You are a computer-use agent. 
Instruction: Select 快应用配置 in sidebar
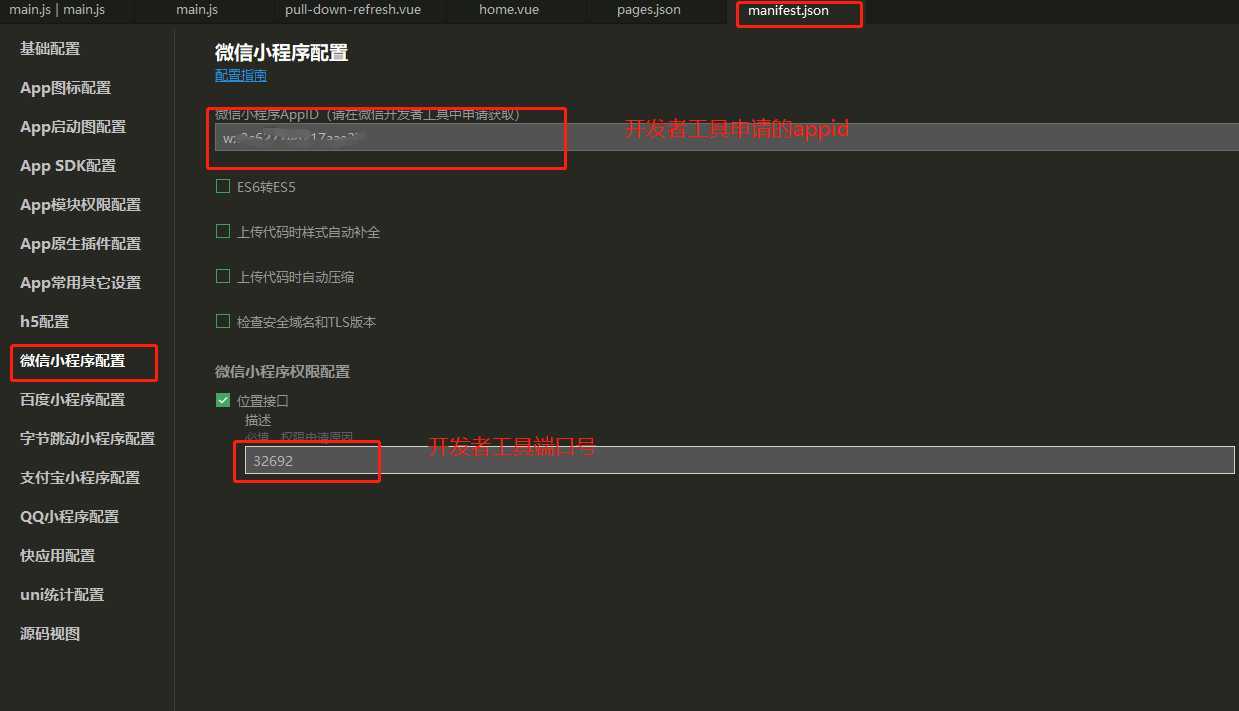[x=57, y=556]
